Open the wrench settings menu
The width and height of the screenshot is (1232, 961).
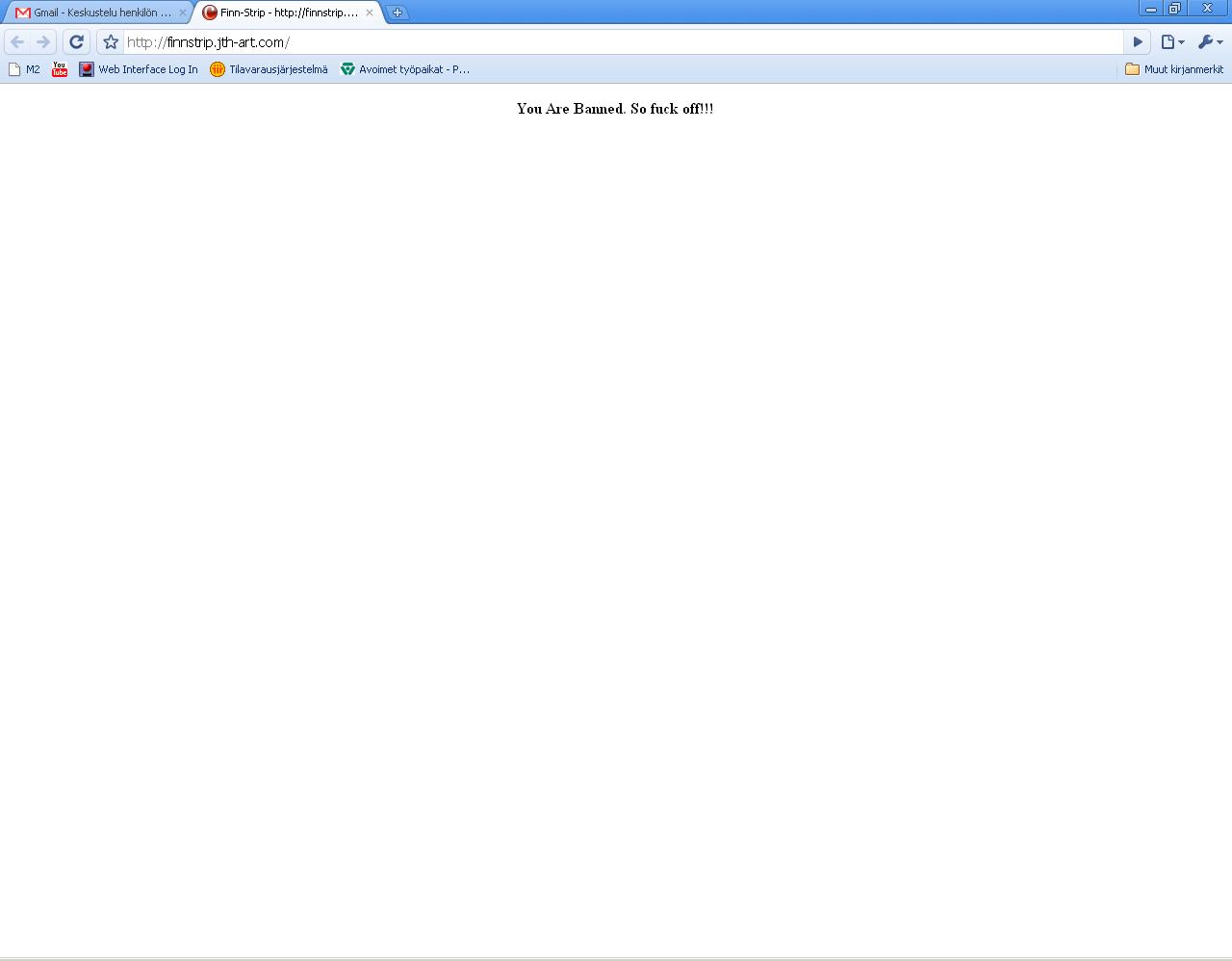1209,42
